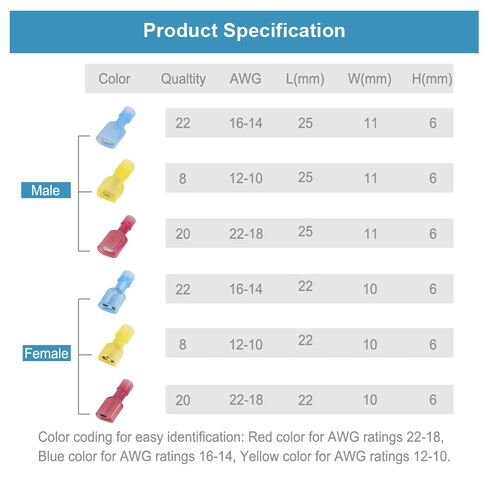Screen dimensions: 488x488
Task: Click the color coding note text at bottom
Action: (244, 447)
